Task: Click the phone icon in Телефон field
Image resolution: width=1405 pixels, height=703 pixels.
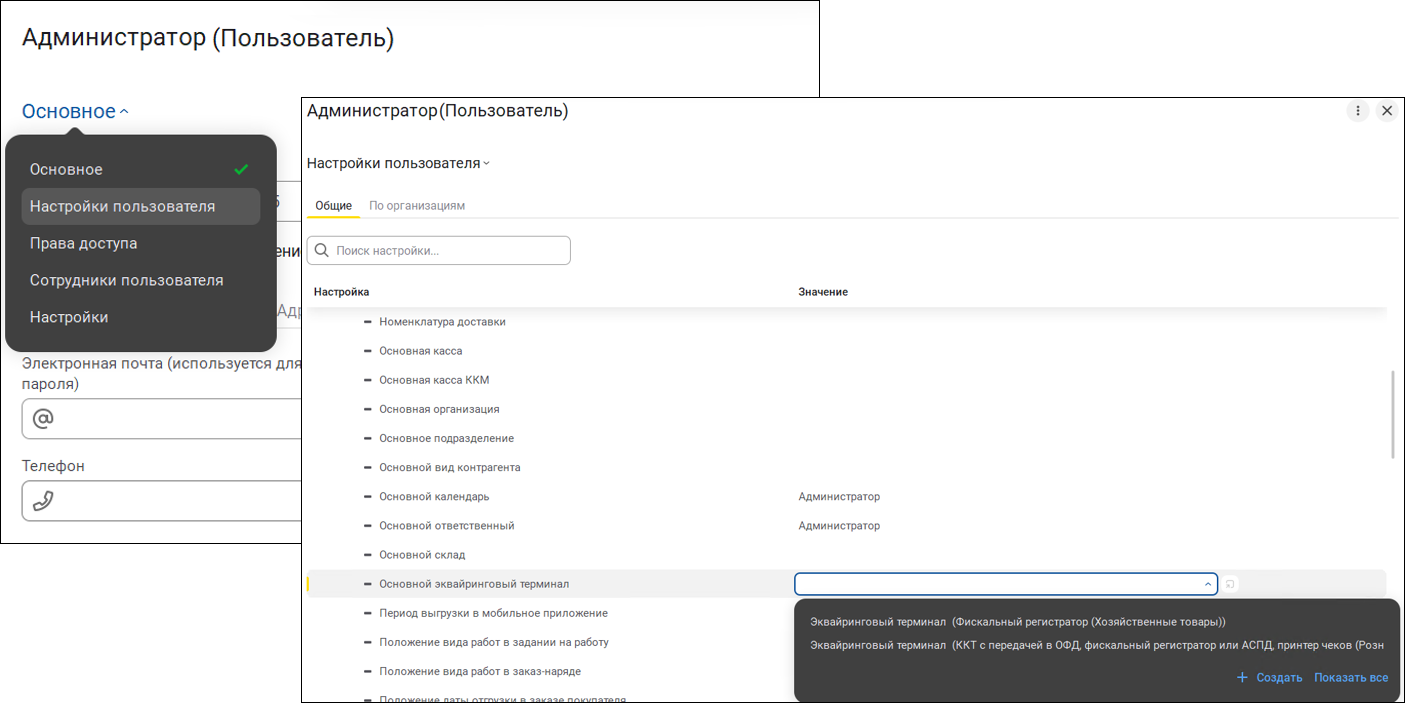Action: click(43, 501)
